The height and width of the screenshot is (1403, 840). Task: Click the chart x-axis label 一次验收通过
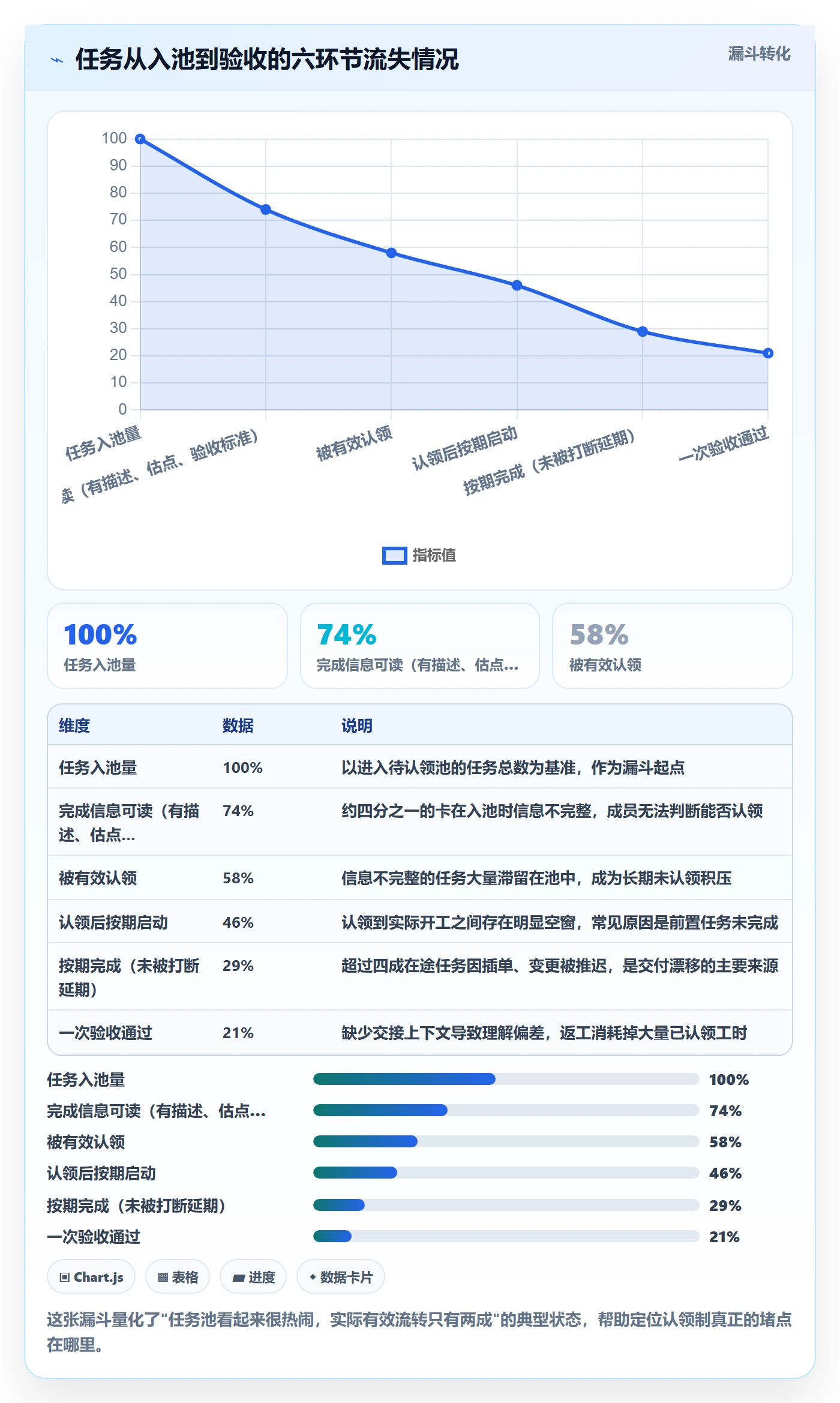[x=723, y=443]
